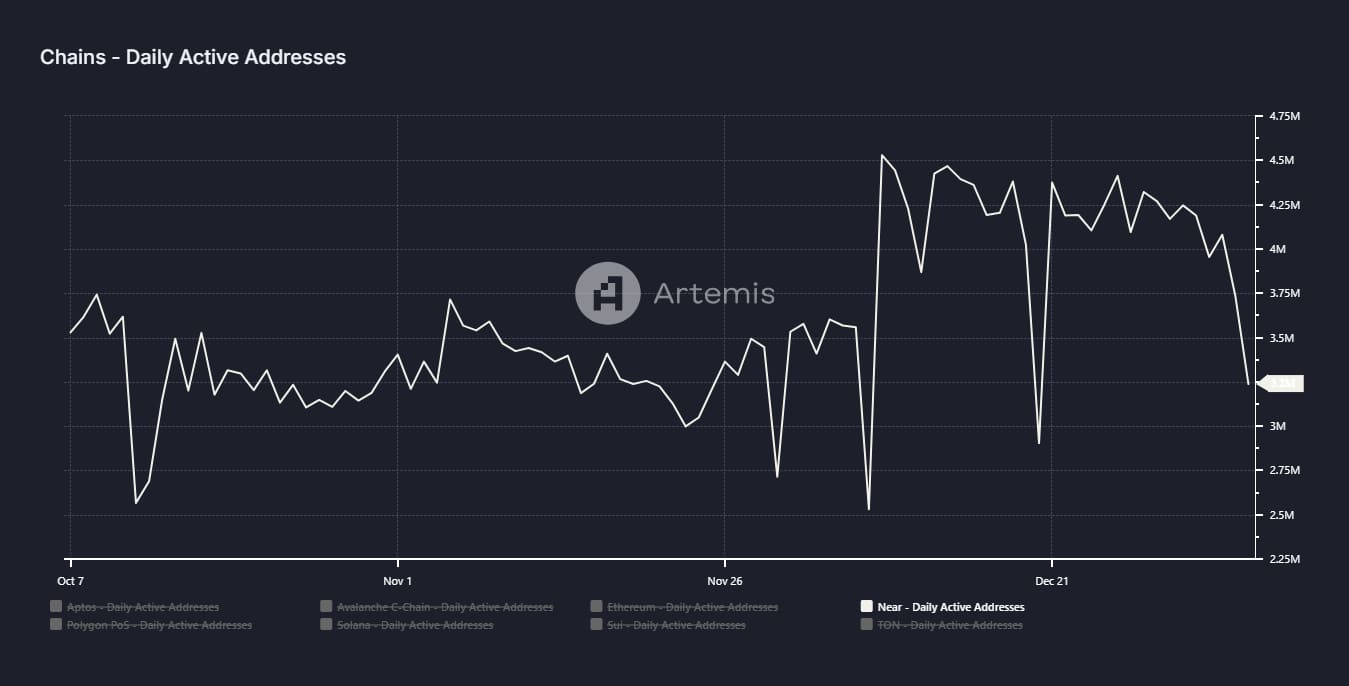Toggle the Solana legend checkbox square

[x=326, y=625]
